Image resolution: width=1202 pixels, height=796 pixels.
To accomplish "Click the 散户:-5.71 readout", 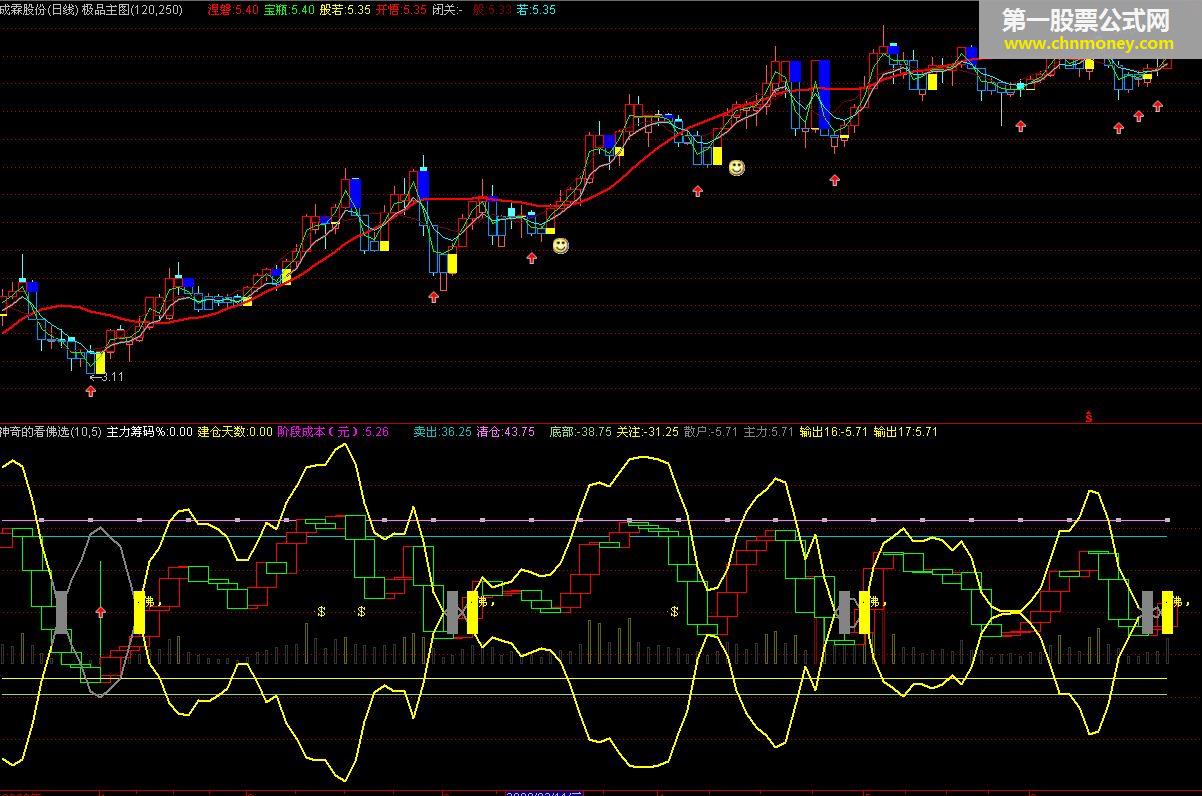I will coord(711,432).
